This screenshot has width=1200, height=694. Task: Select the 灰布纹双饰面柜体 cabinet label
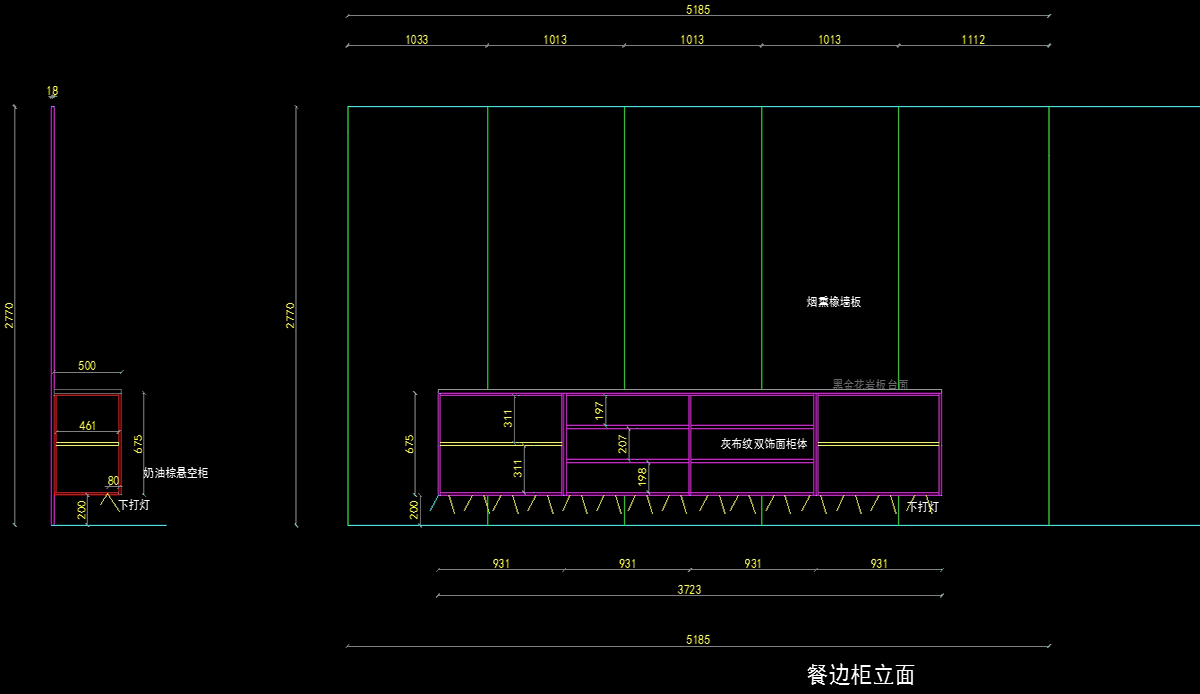[764, 443]
